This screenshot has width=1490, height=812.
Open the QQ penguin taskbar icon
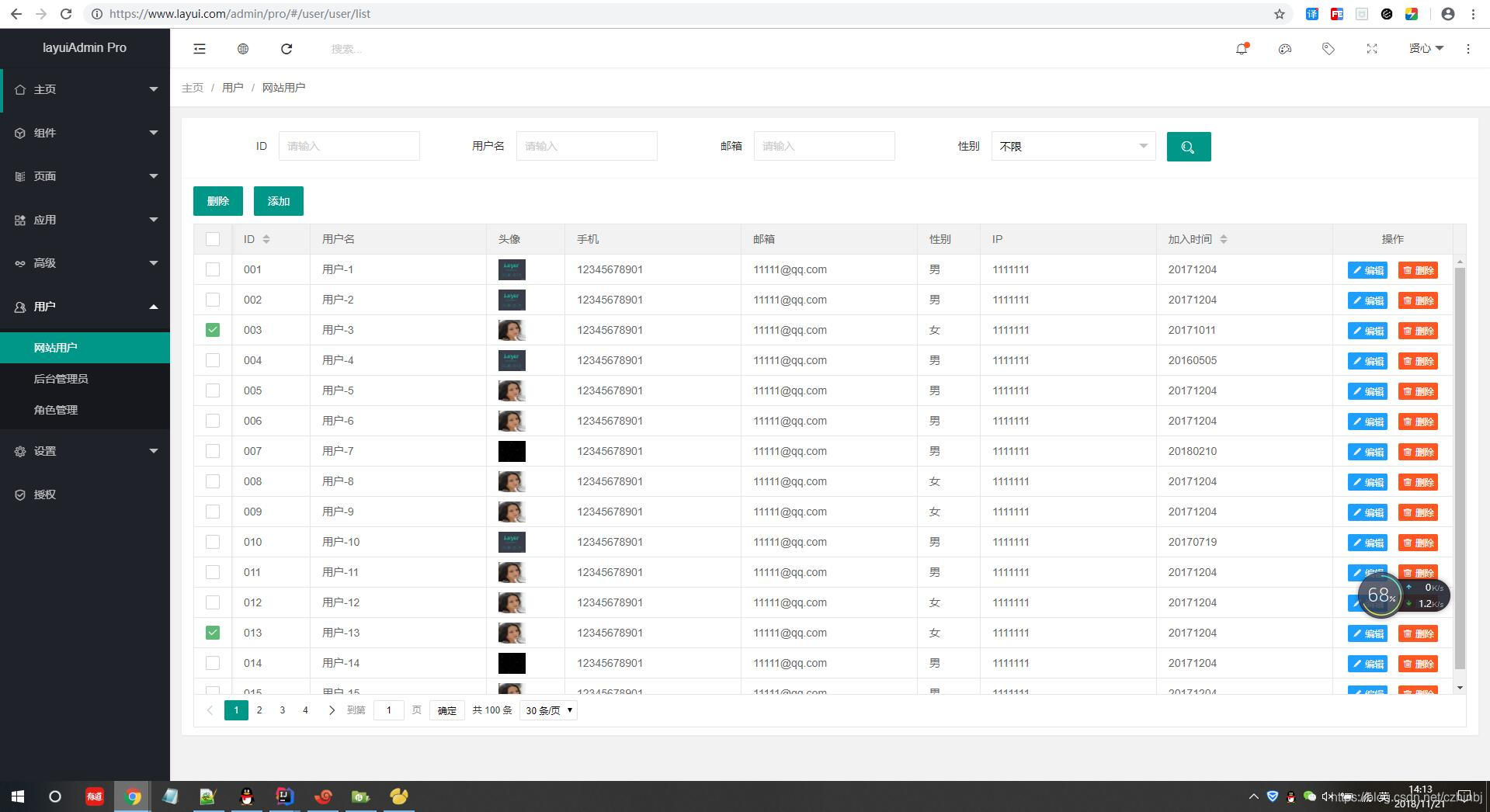[x=247, y=796]
